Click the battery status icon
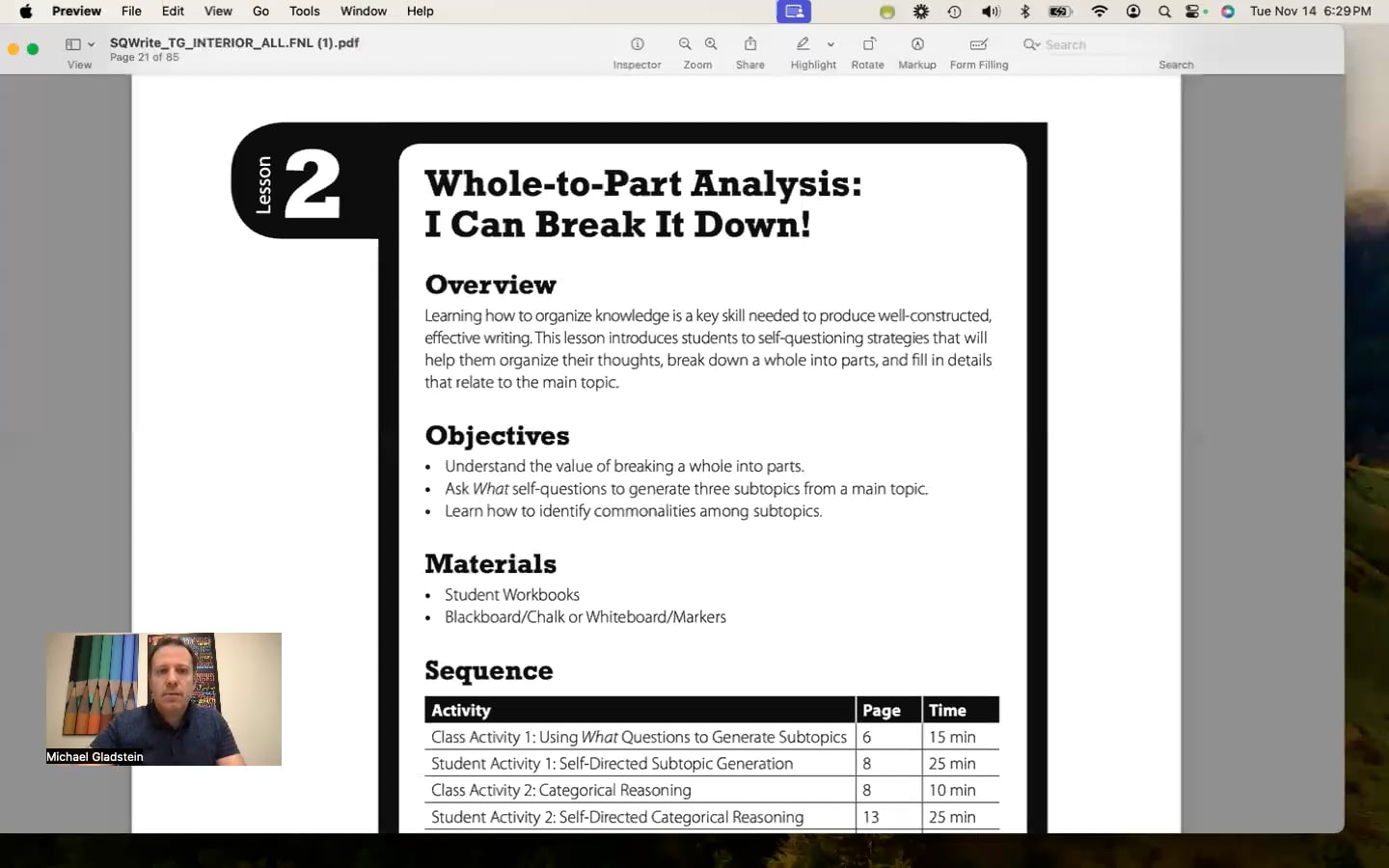1389x868 pixels. coord(1058,12)
